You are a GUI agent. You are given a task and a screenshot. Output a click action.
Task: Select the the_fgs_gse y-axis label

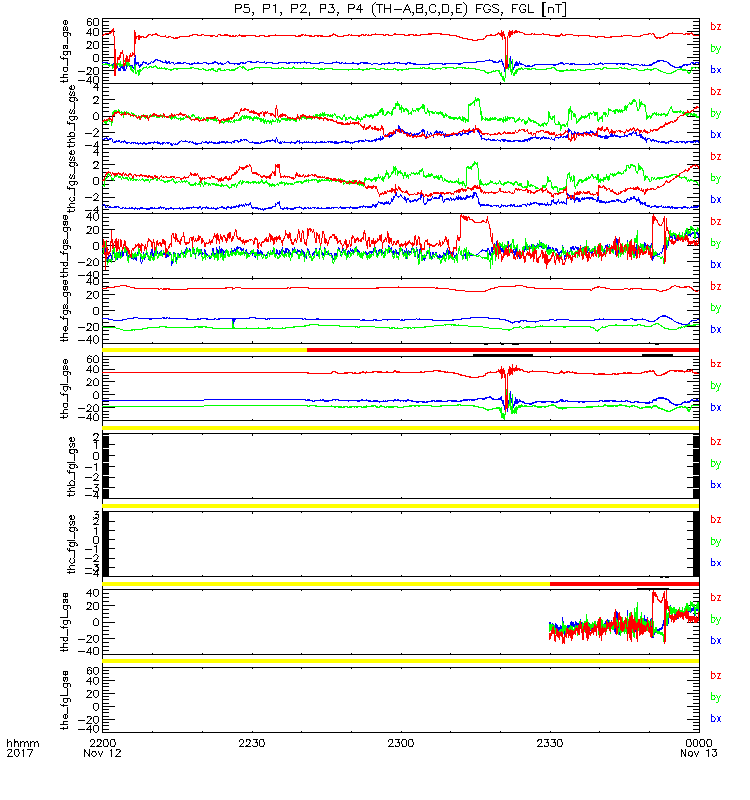pyautogui.click(x=65, y=311)
